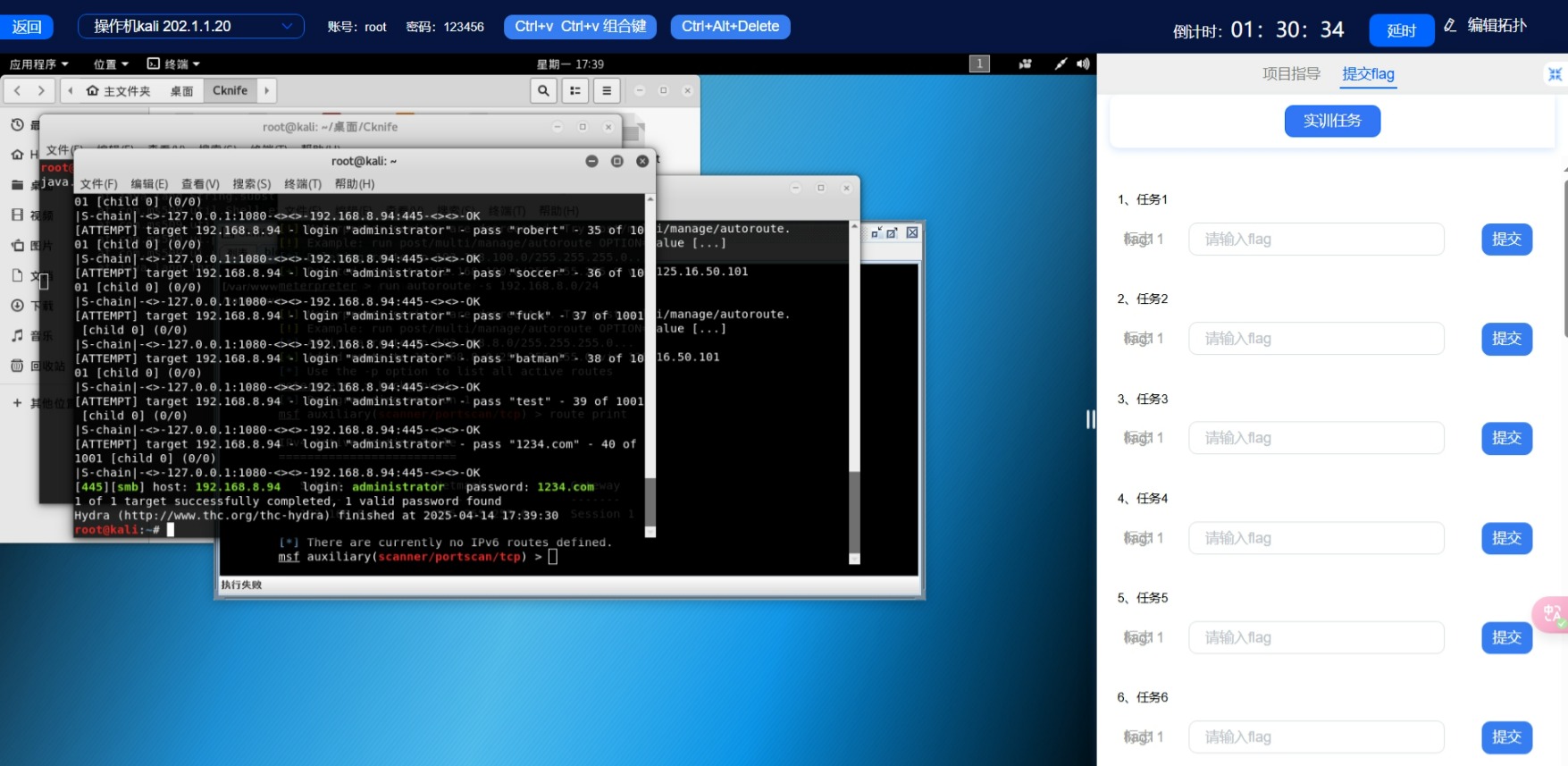Go back in the file manager
The height and width of the screenshot is (766, 1568).
17,90
